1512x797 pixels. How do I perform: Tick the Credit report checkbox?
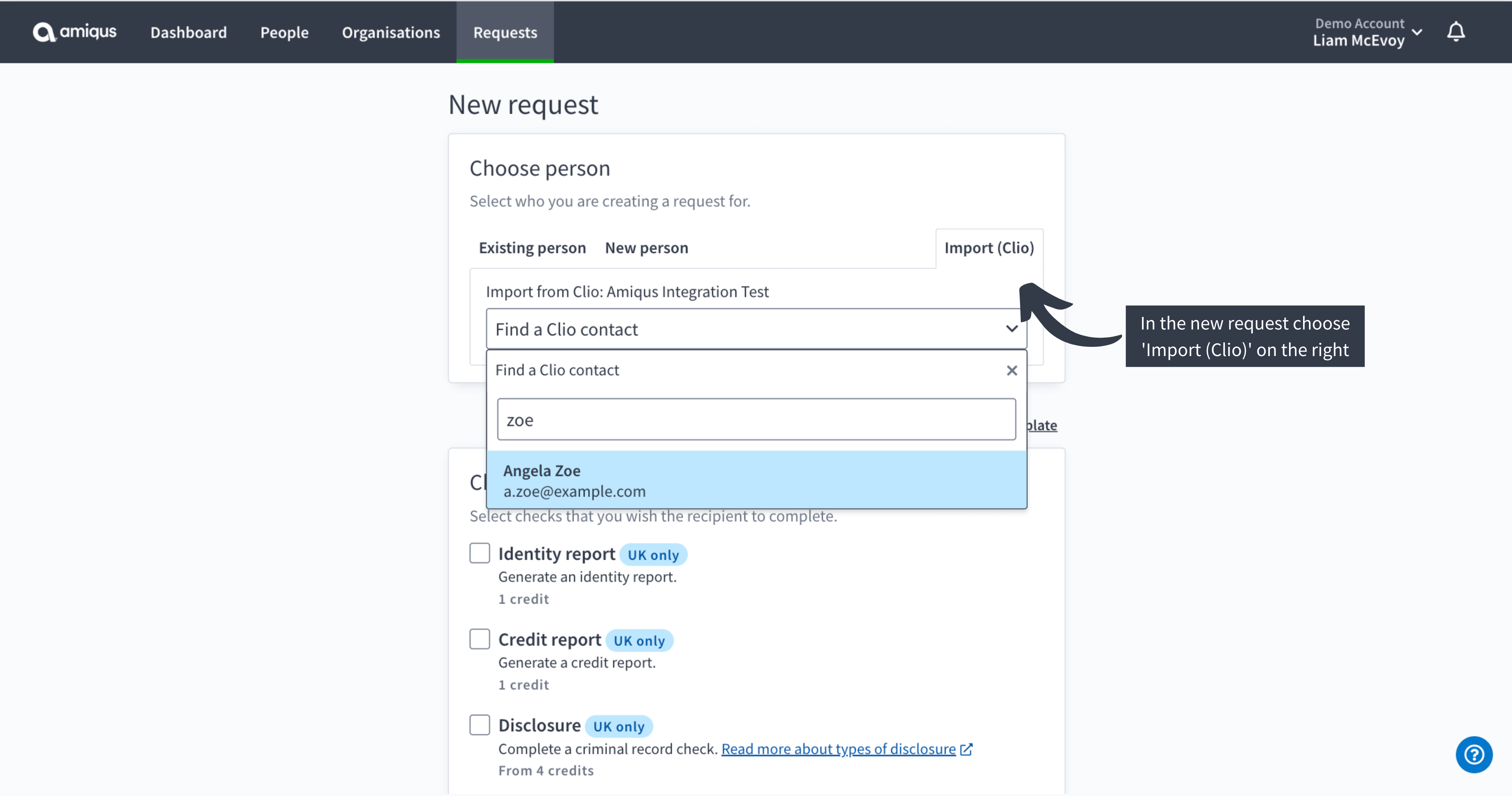480,639
